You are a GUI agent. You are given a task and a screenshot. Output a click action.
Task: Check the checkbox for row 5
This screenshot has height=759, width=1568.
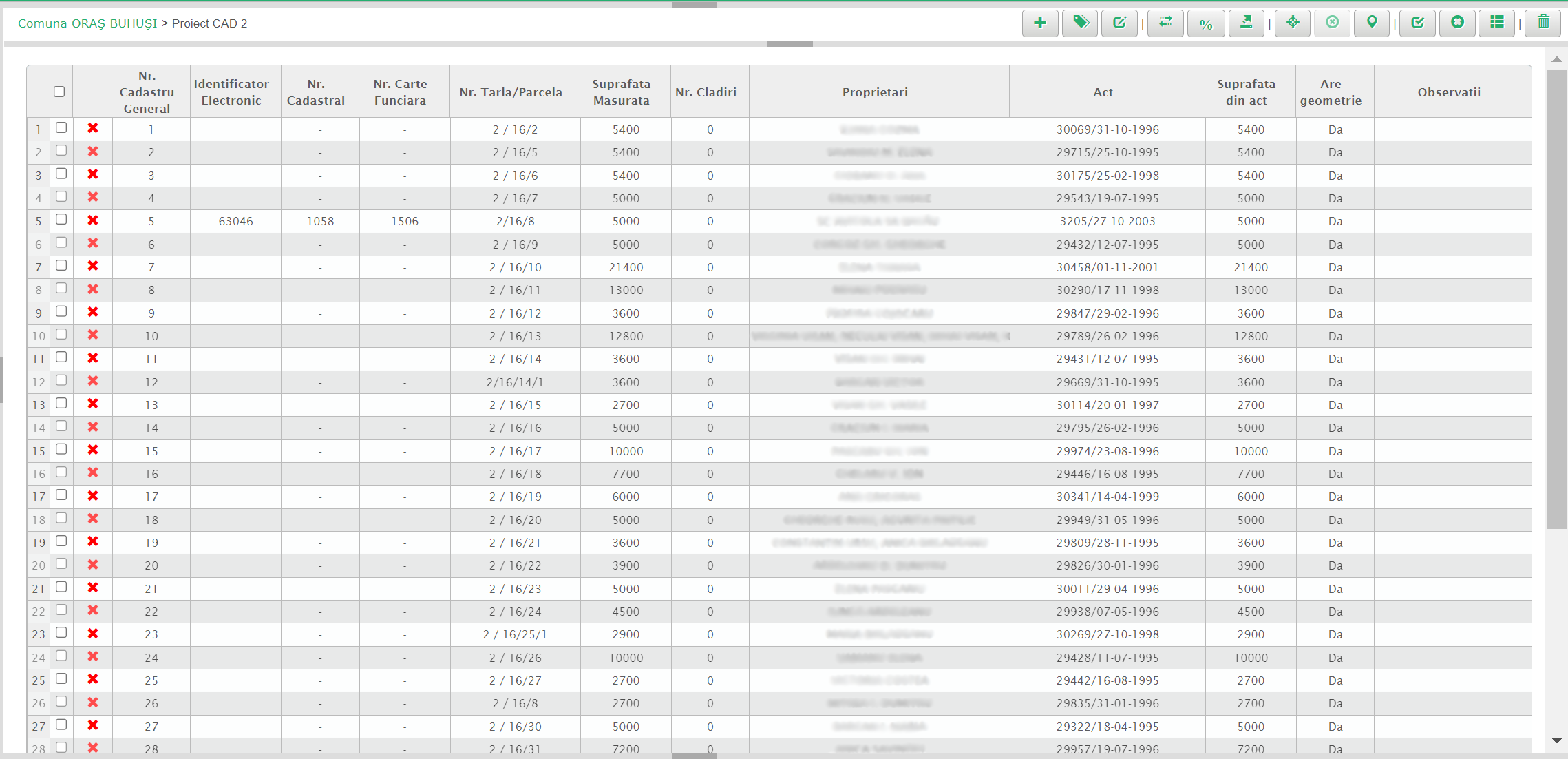(61, 220)
